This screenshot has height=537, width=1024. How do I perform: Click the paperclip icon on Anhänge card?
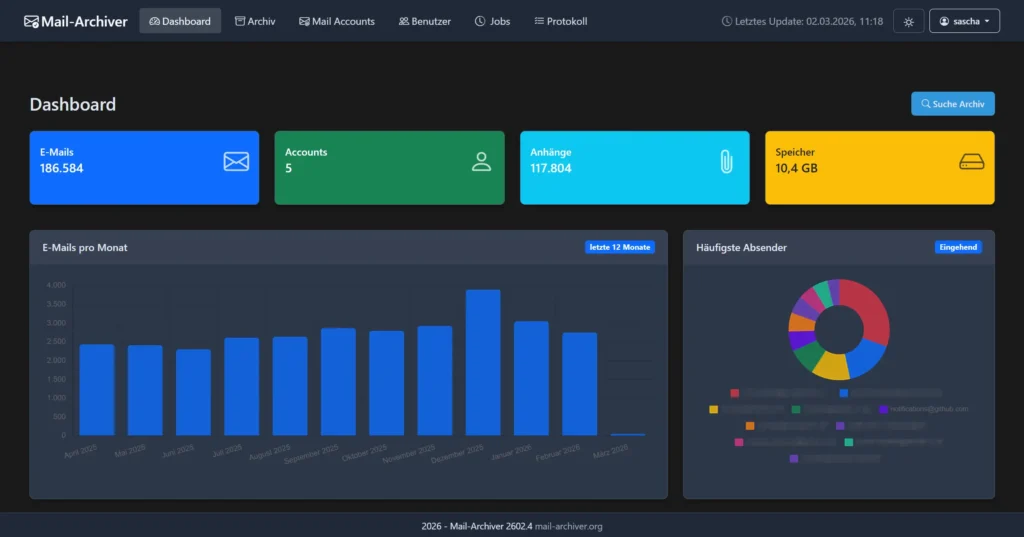click(x=727, y=161)
